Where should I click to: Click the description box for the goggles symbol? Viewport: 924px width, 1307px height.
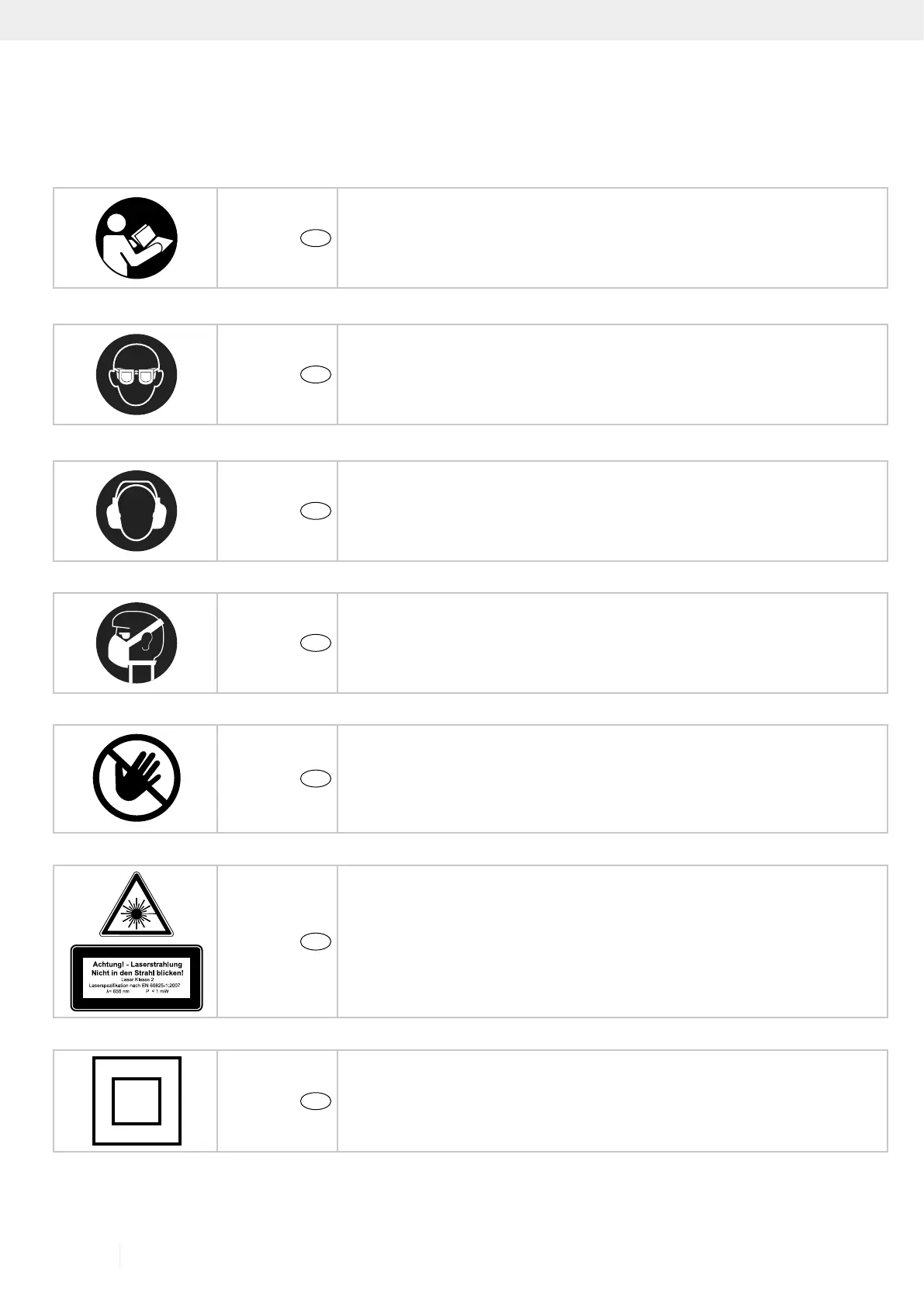(x=612, y=374)
